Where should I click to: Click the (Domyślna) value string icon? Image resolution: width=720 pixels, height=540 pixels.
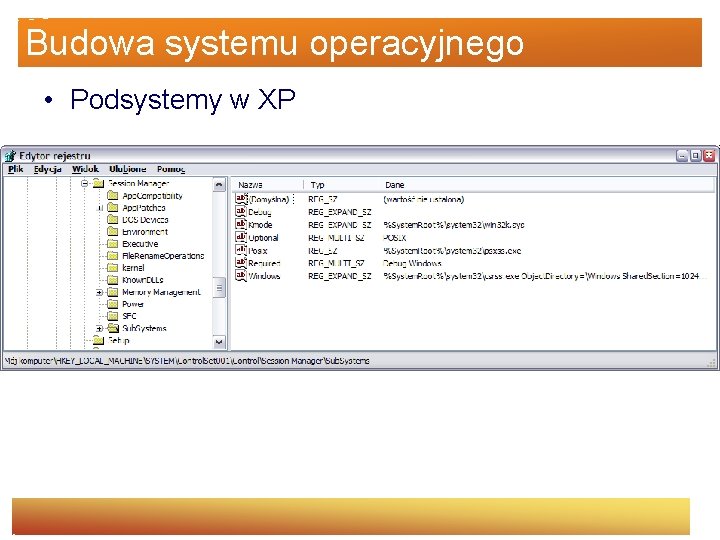coord(241,198)
